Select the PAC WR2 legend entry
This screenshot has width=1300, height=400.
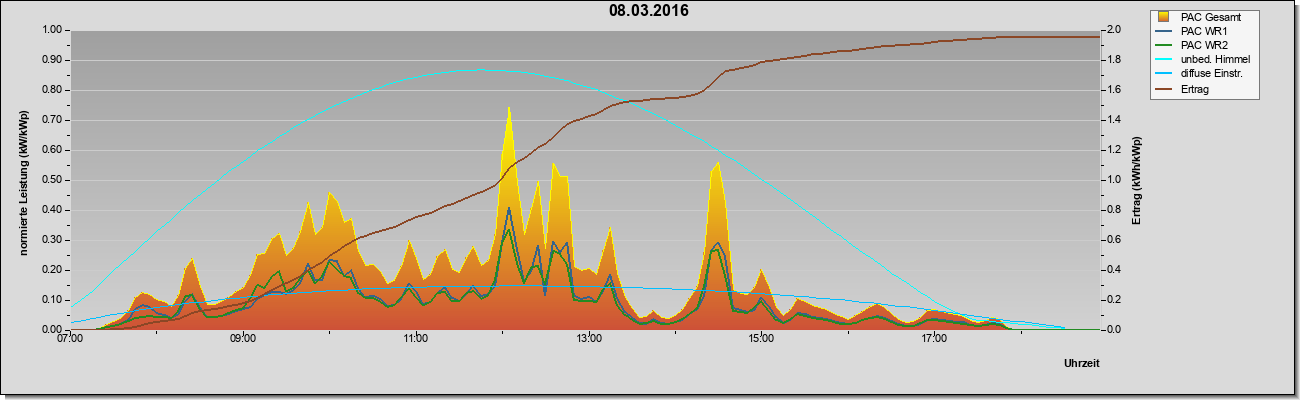[x=1204, y=45]
